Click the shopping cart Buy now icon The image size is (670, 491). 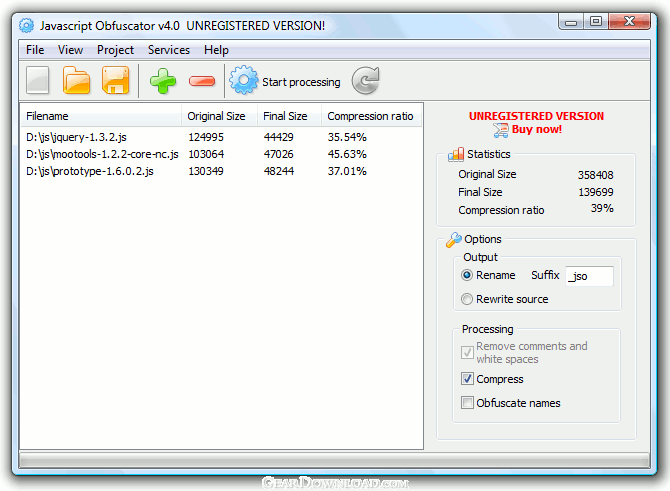tap(501, 130)
